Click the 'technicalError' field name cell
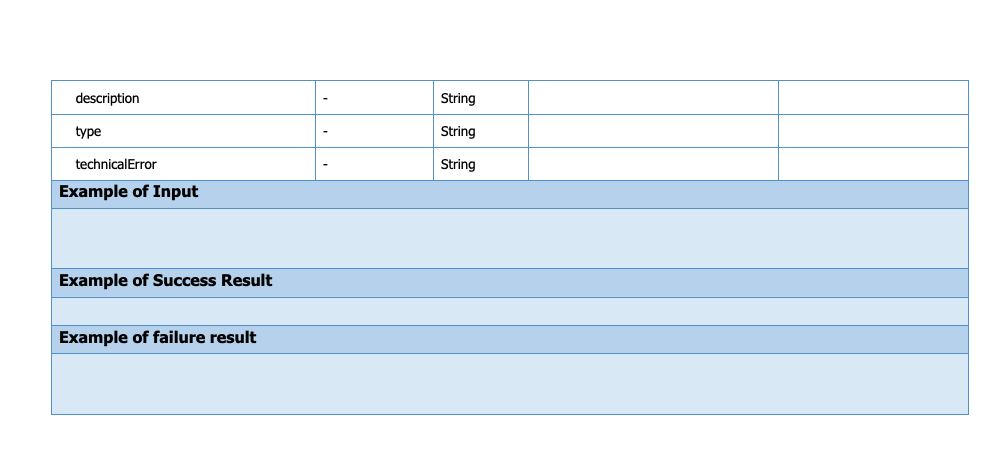The image size is (986, 452). coord(116,165)
